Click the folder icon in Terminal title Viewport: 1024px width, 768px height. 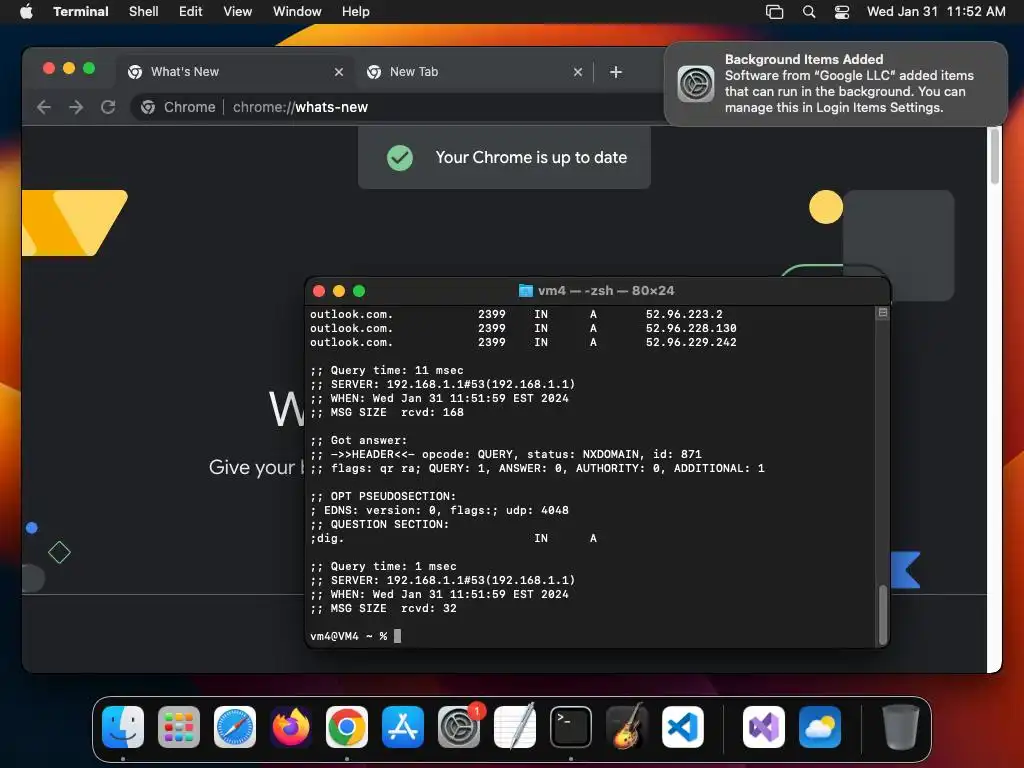tap(525, 291)
